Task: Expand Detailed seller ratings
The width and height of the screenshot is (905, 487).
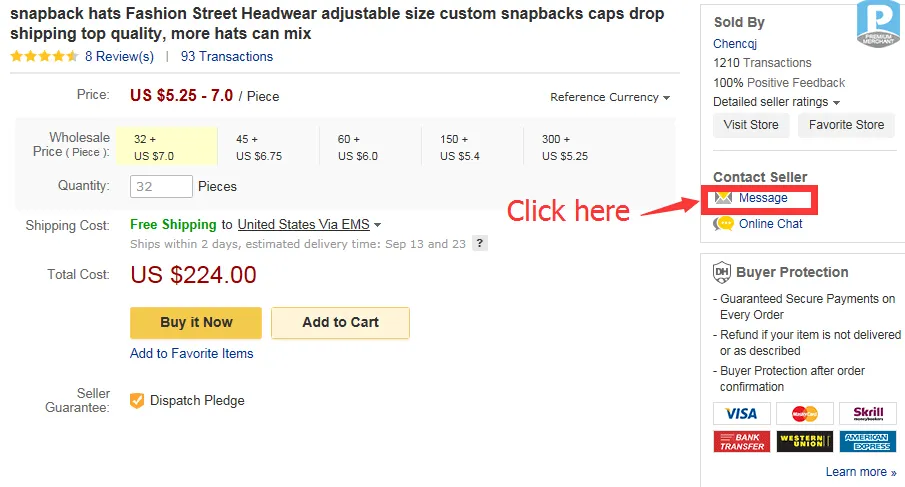Action: pyautogui.click(x=776, y=102)
